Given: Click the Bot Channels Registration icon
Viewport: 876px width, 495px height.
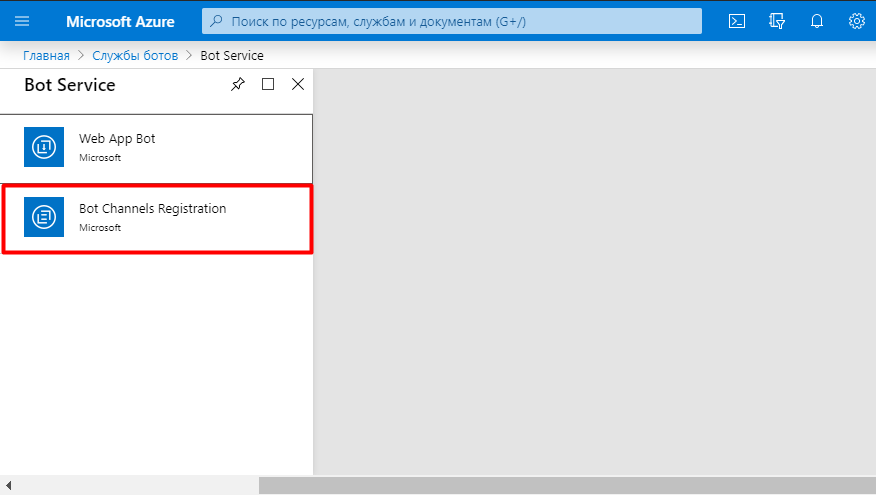Looking at the screenshot, I should [44, 217].
